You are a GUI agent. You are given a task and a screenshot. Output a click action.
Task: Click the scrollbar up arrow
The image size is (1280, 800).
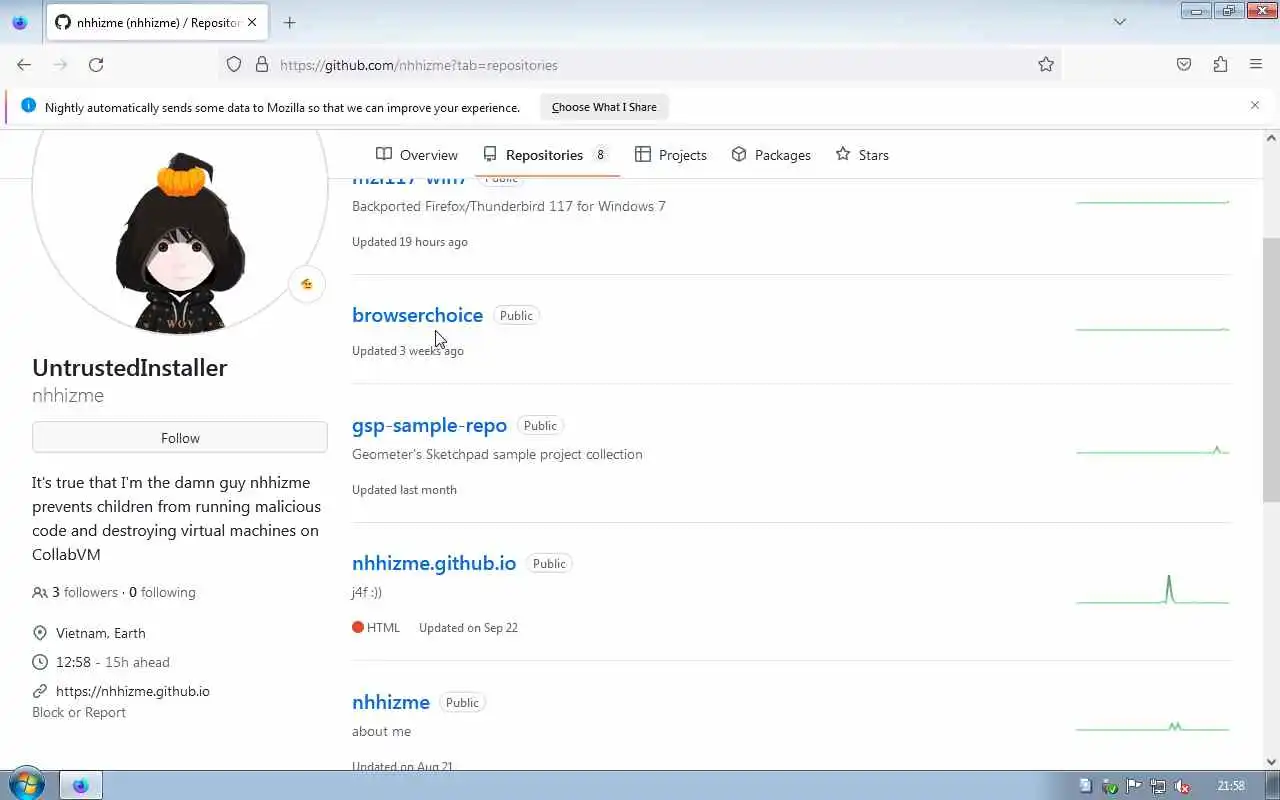coord(1271,138)
